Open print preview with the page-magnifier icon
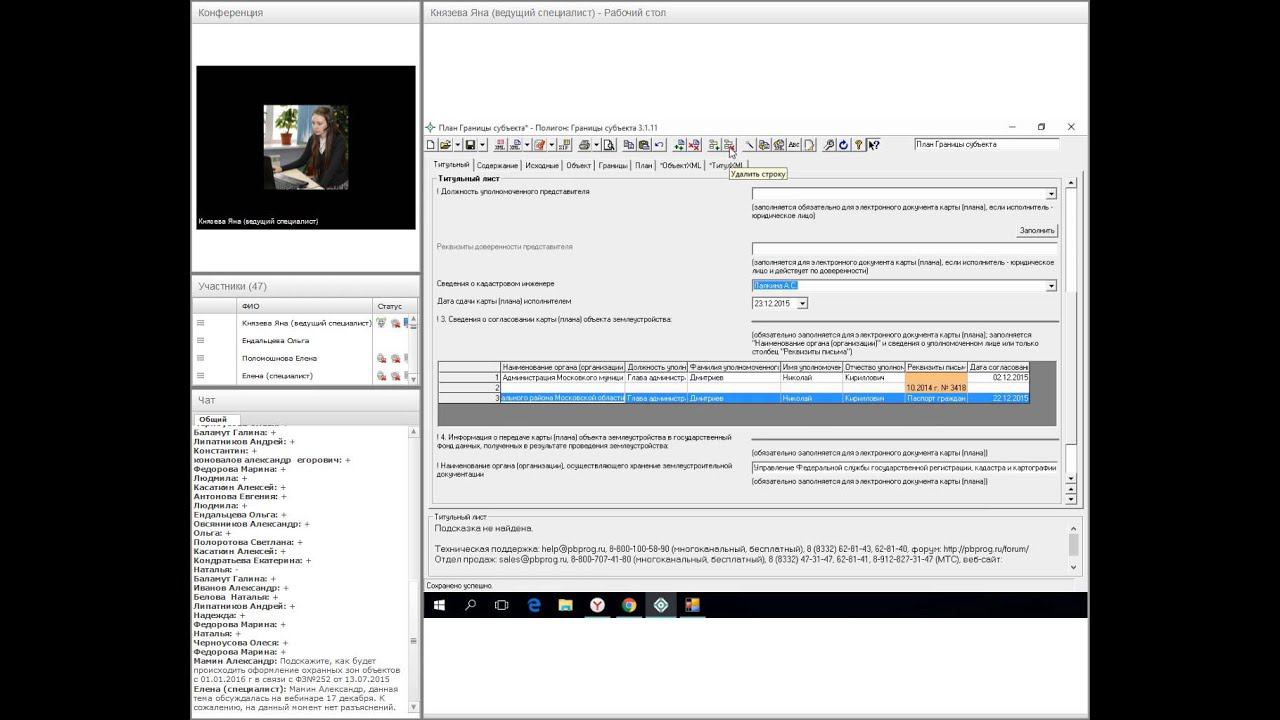Image resolution: width=1280 pixels, height=720 pixels. (x=609, y=145)
